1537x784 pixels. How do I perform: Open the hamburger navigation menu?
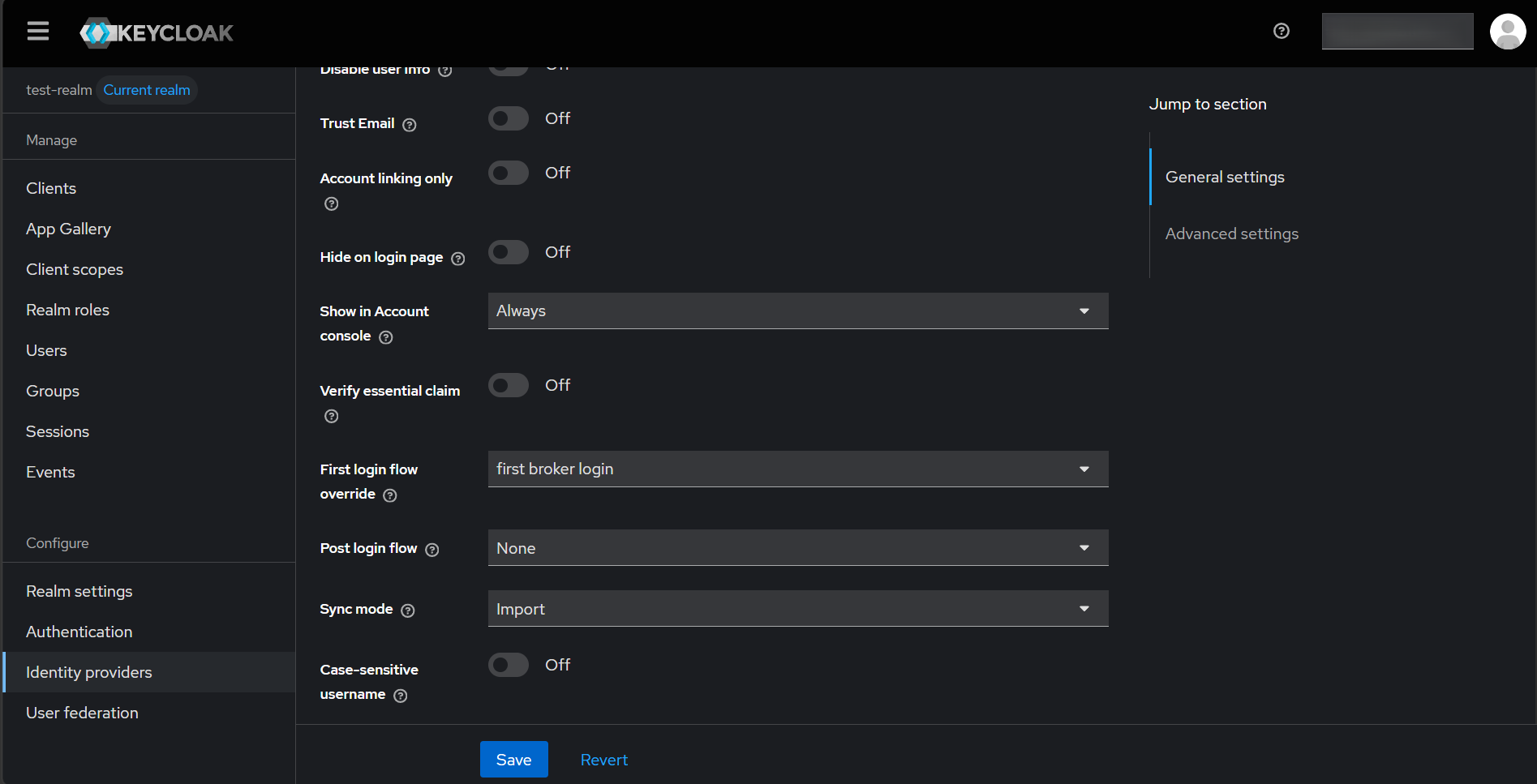pyautogui.click(x=38, y=32)
